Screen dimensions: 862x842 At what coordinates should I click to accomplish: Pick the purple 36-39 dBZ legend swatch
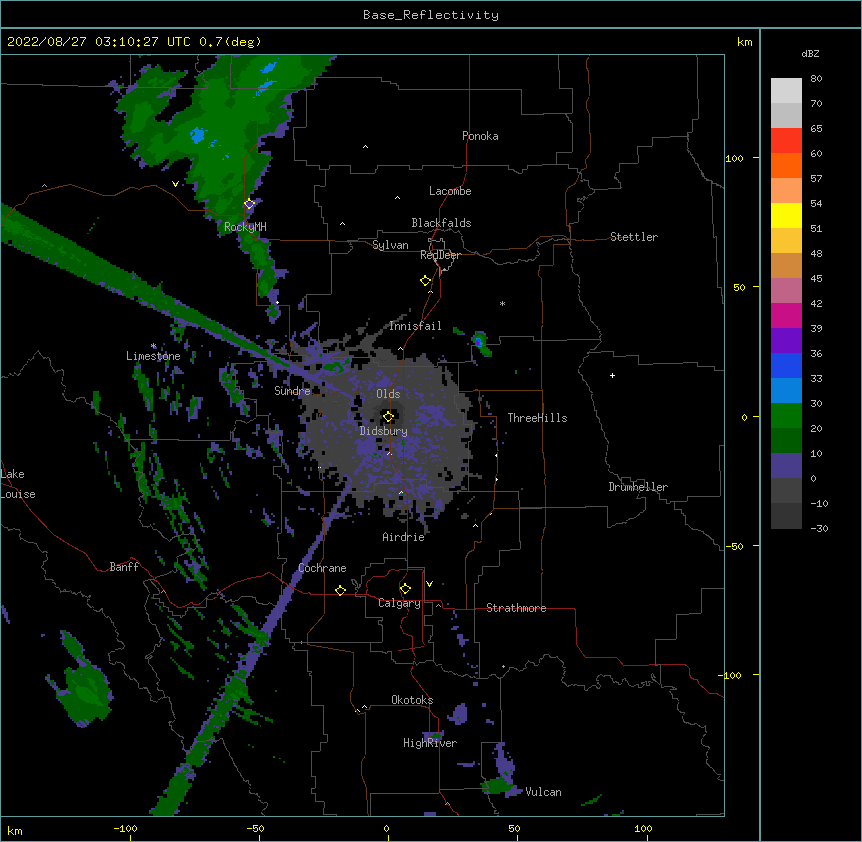pos(786,340)
